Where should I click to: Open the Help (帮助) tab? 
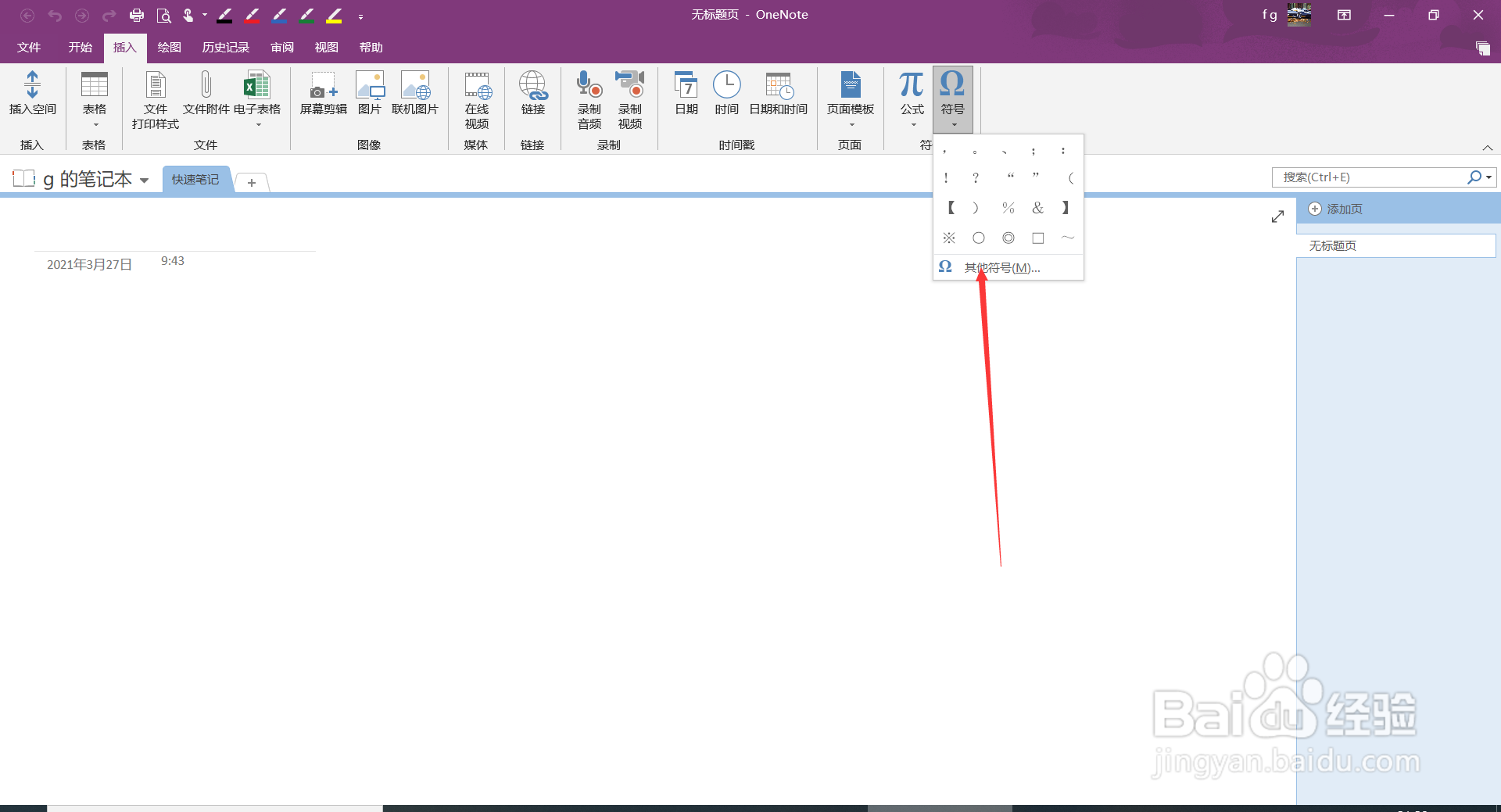click(371, 48)
